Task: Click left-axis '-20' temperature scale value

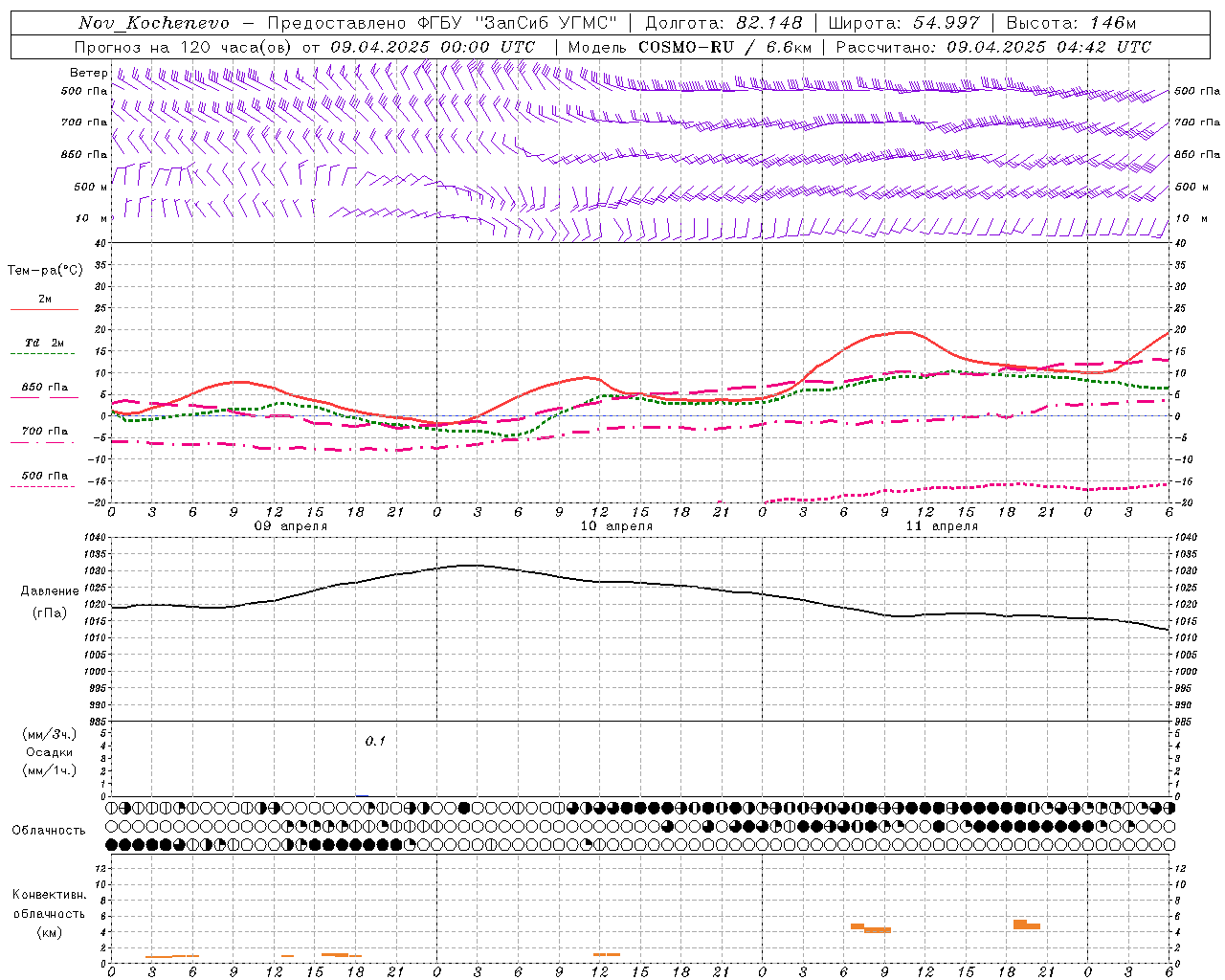Action: pos(99,502)
